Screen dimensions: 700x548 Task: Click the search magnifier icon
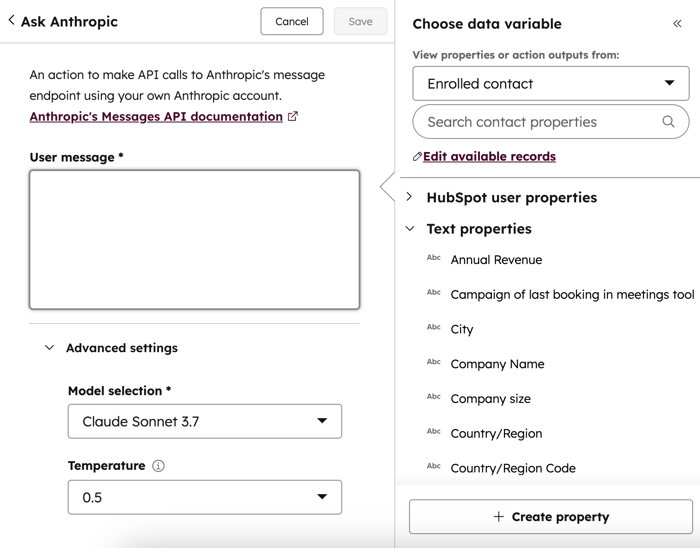[668, 122]
